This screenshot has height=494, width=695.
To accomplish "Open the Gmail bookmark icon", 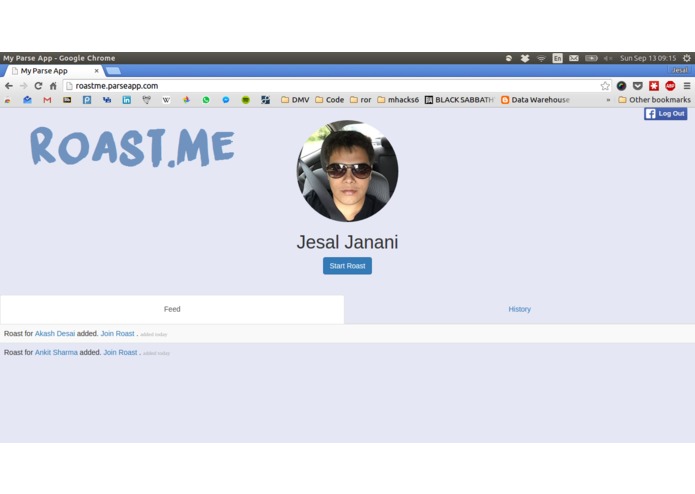I will [x=47, y=100].
